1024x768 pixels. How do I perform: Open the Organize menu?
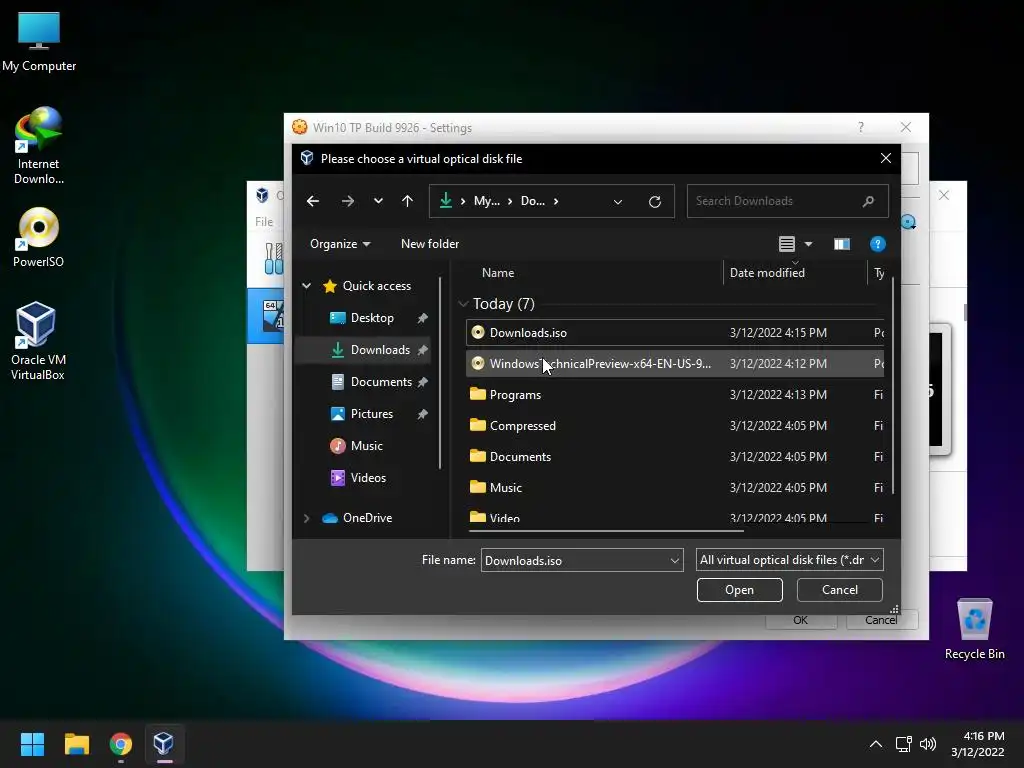(x=340, y=244)
